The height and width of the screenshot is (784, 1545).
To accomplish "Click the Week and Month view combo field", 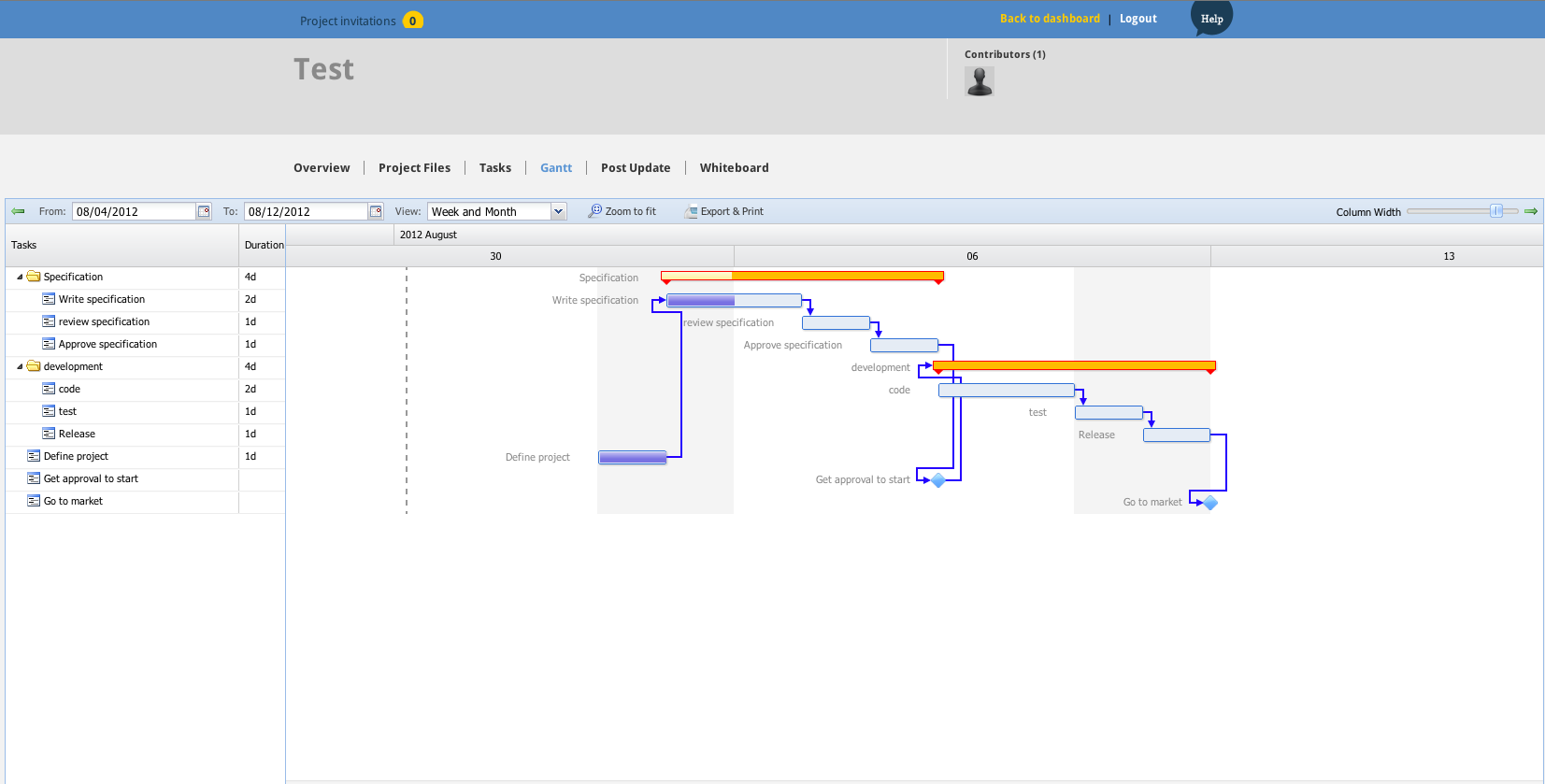I will coord(489,211).
